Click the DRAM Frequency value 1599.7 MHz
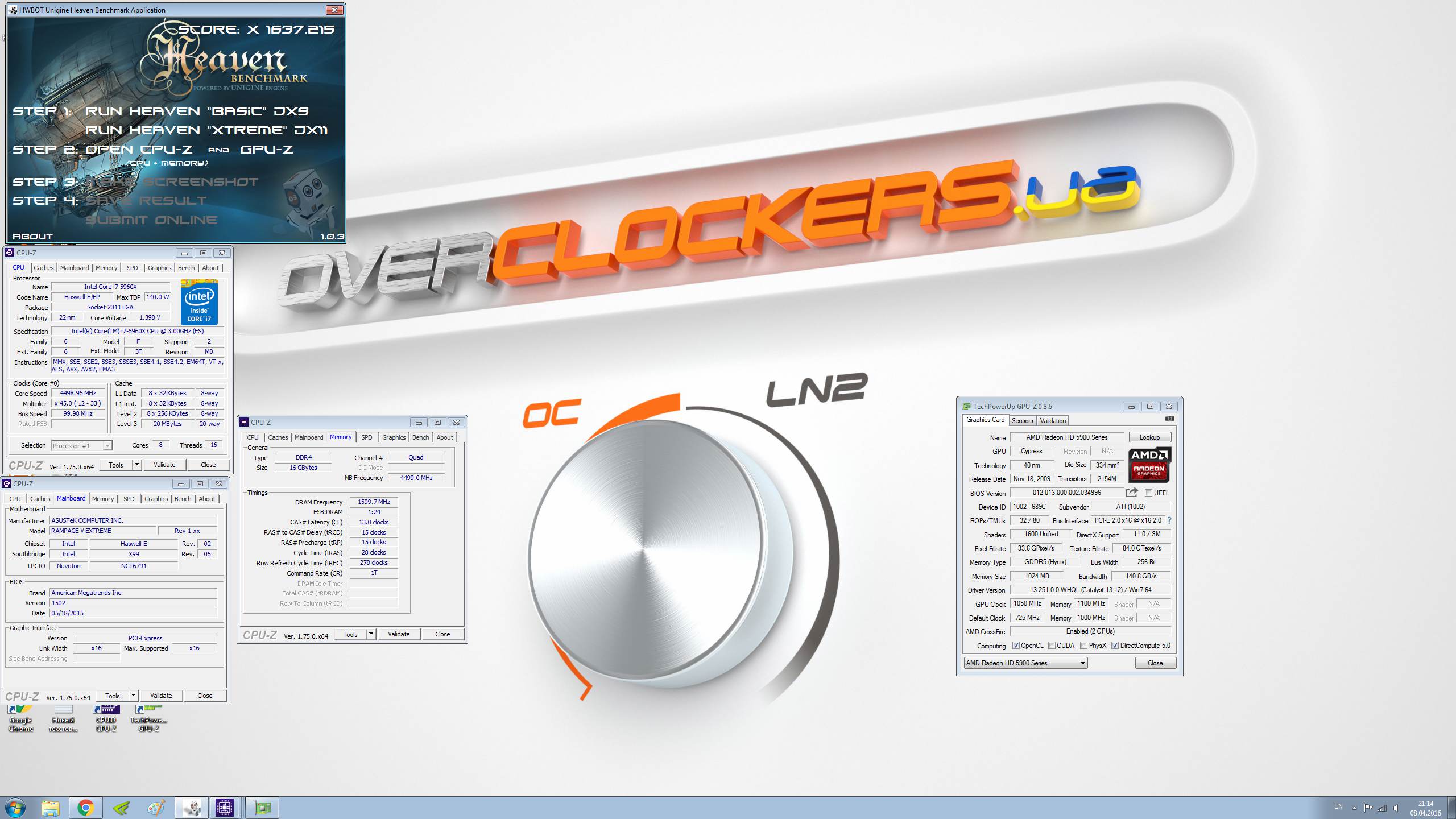 coord(374,502)
